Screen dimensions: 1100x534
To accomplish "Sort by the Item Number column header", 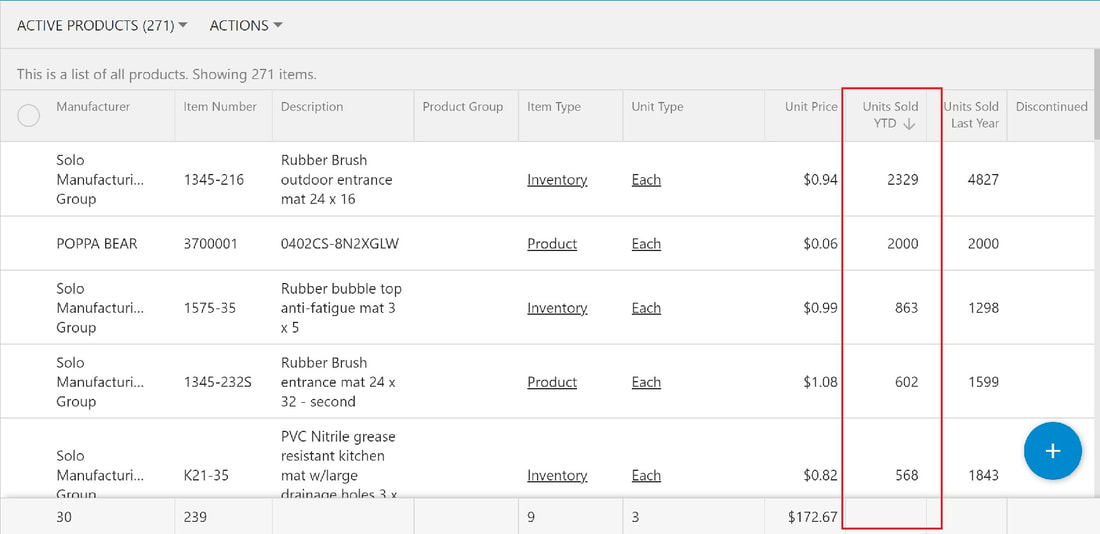I will click(x=220, y=107).
